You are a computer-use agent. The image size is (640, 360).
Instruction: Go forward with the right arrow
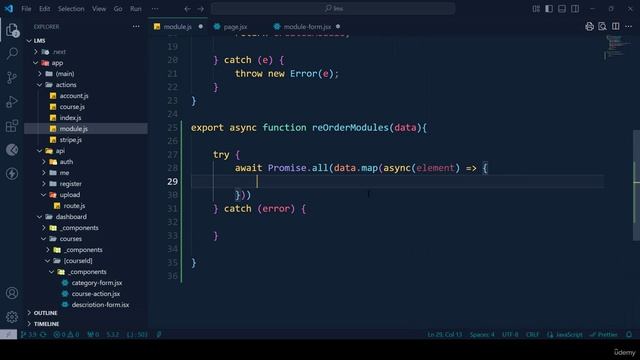click(200, 9)
